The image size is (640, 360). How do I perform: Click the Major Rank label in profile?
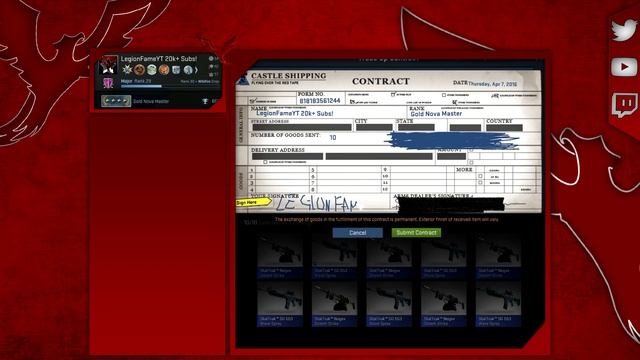pos(136,81)
